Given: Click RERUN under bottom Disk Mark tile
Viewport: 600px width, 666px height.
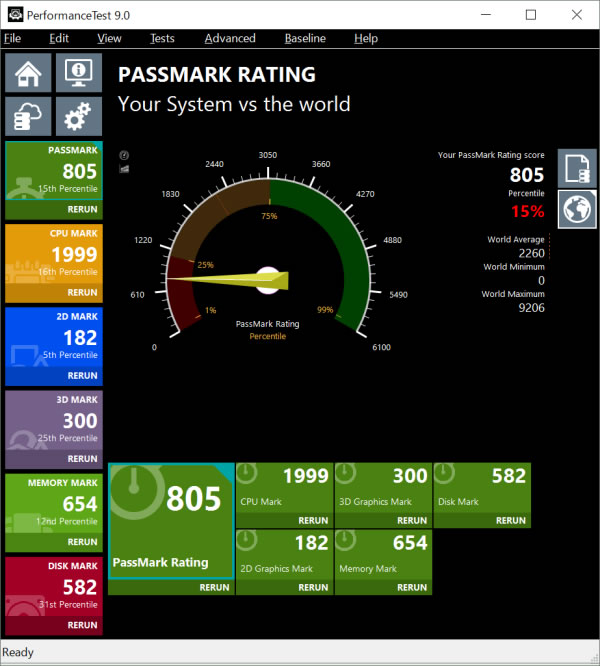Looking at the screenshot, I should pyautogui.click(x=482, y=520).
